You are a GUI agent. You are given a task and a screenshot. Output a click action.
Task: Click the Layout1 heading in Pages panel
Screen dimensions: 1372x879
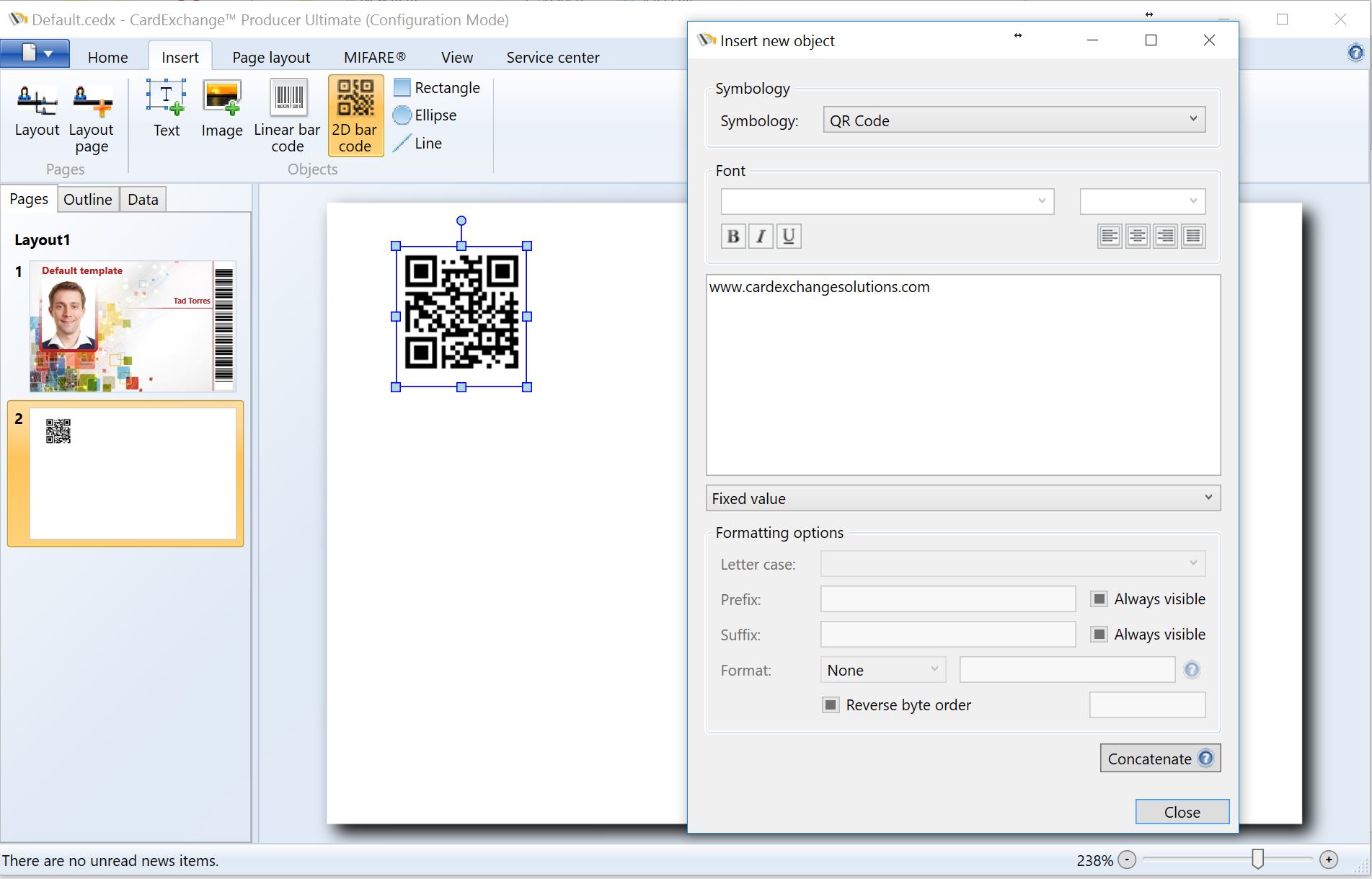[42, 240]
